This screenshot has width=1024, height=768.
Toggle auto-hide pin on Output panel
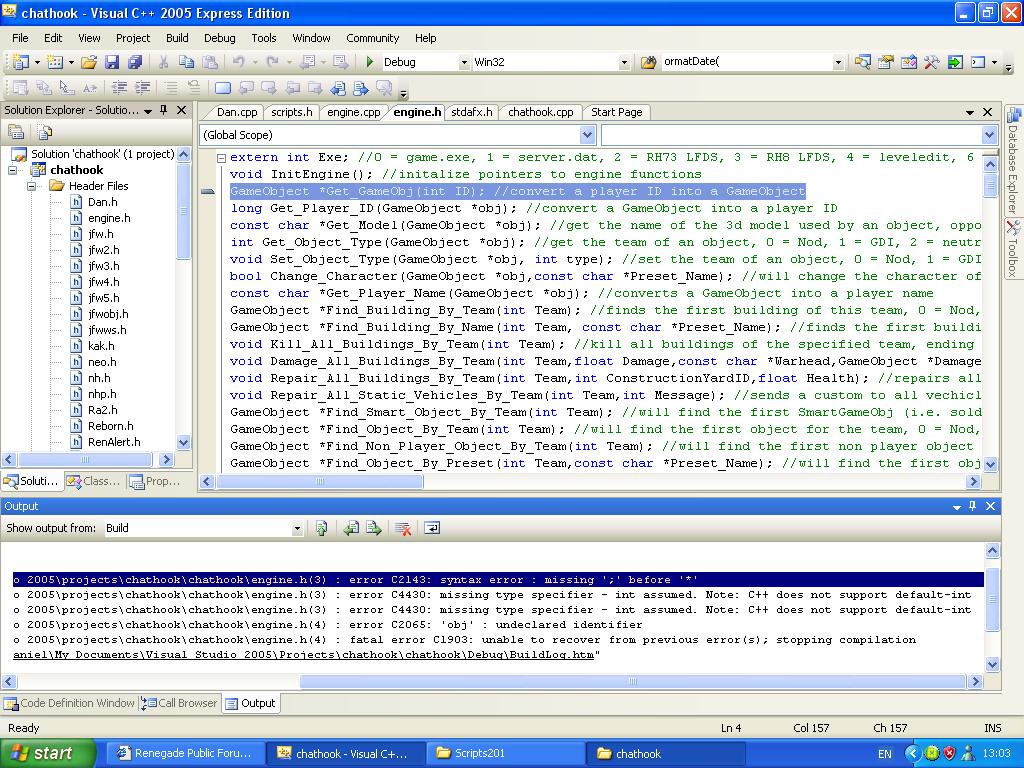click(971, 506)
